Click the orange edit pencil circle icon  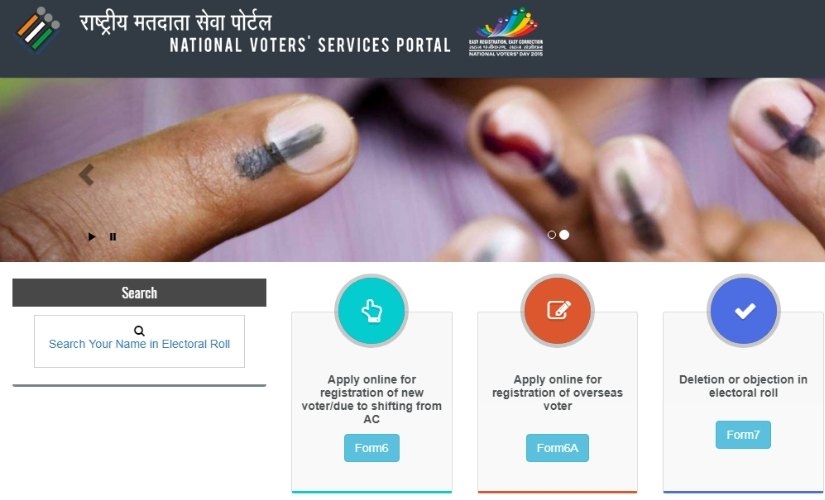click(x=558, y=311)
